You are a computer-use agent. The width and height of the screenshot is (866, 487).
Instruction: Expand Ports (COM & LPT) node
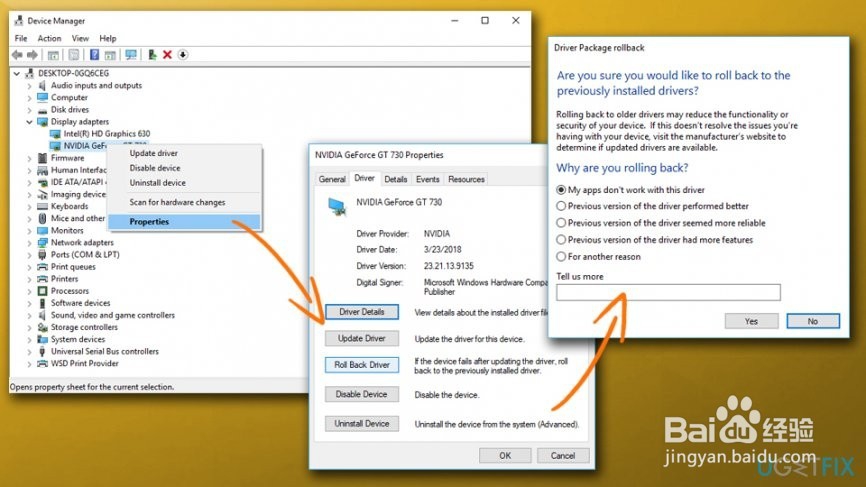(29, 255)
